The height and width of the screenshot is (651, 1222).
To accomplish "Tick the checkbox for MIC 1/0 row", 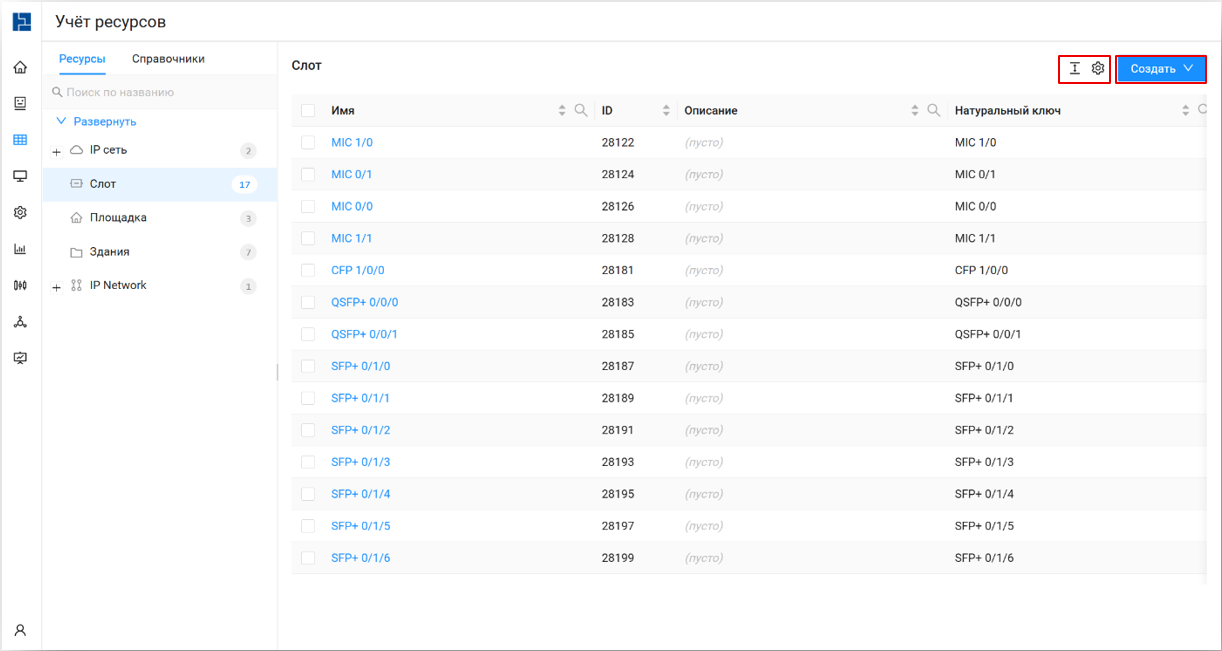I will click(x=308, y=143).
